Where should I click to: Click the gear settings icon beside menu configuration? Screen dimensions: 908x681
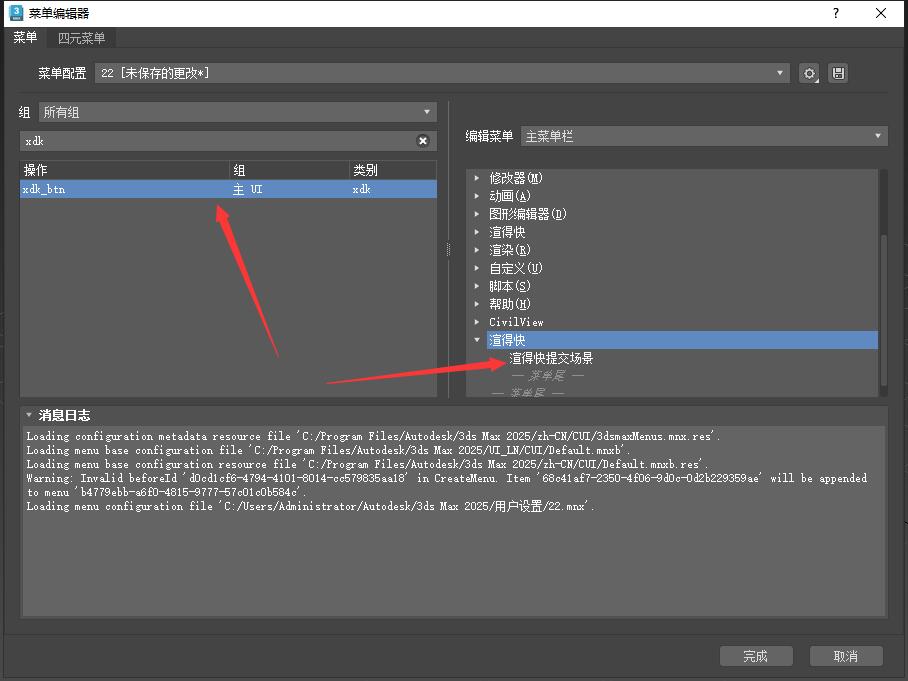coord(809,73)
